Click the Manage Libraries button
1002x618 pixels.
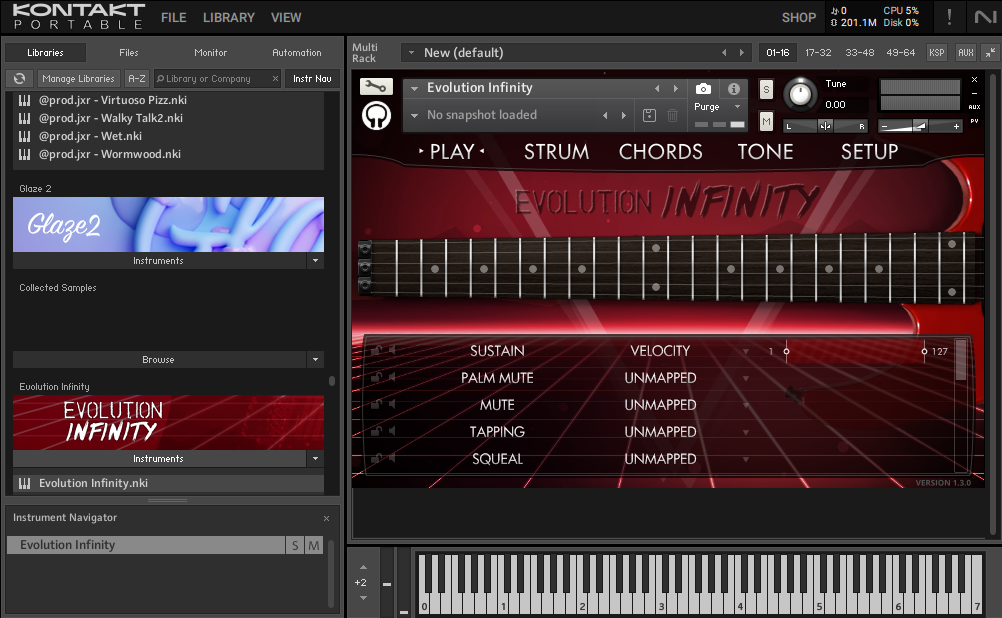pyautogui.click(x=78, y=79)
